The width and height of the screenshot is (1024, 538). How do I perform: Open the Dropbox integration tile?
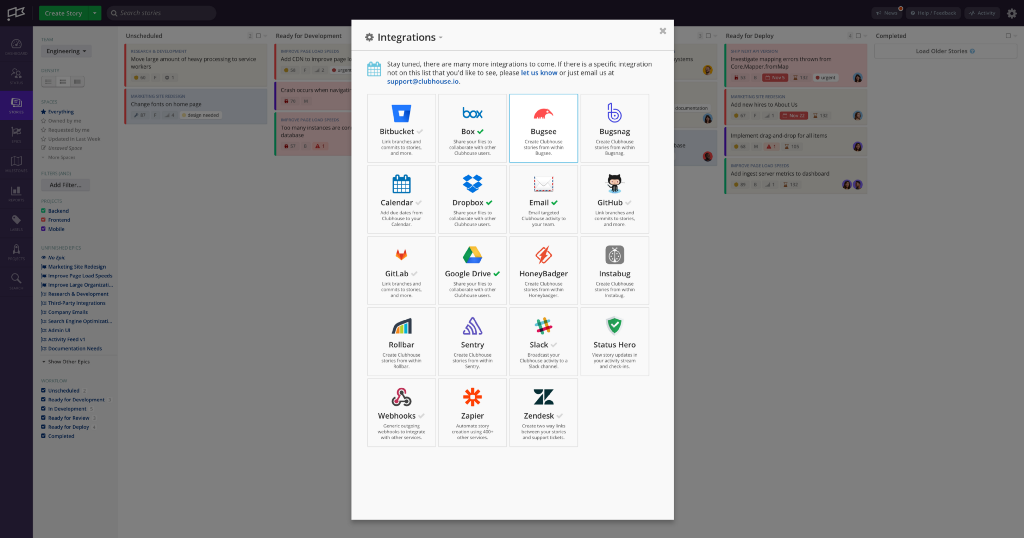tap(472, 200)
